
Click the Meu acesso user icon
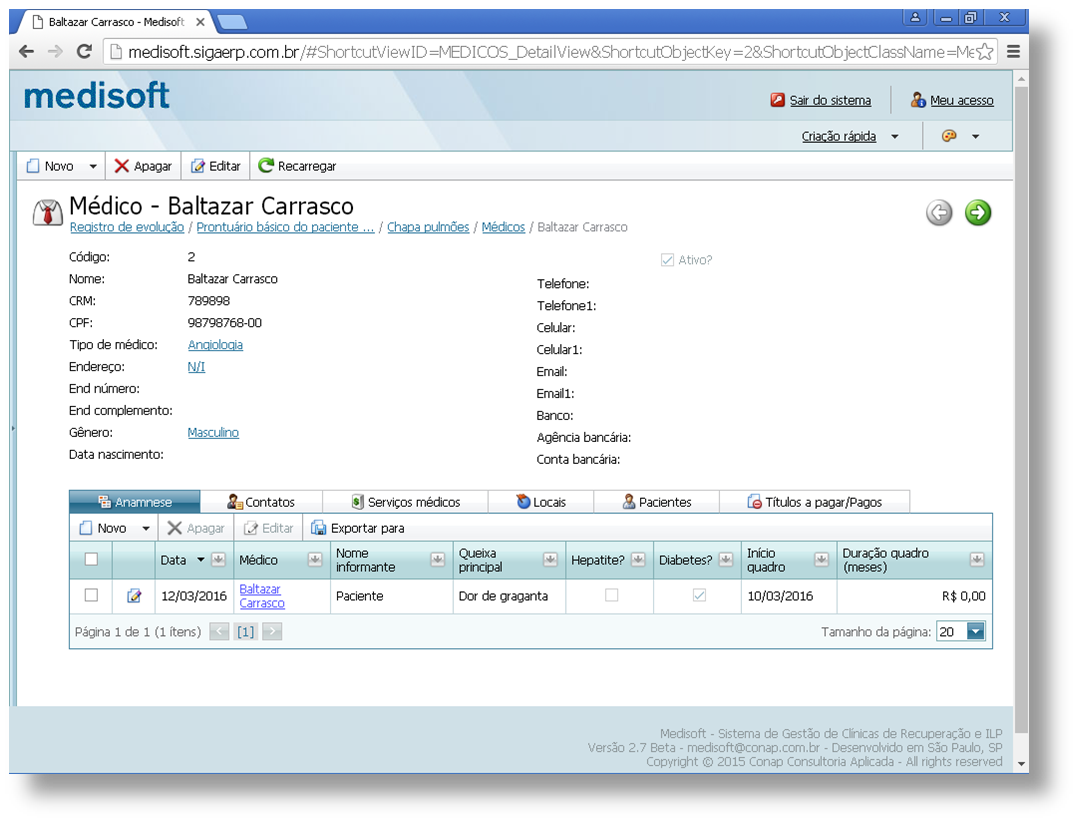[918, 100]
